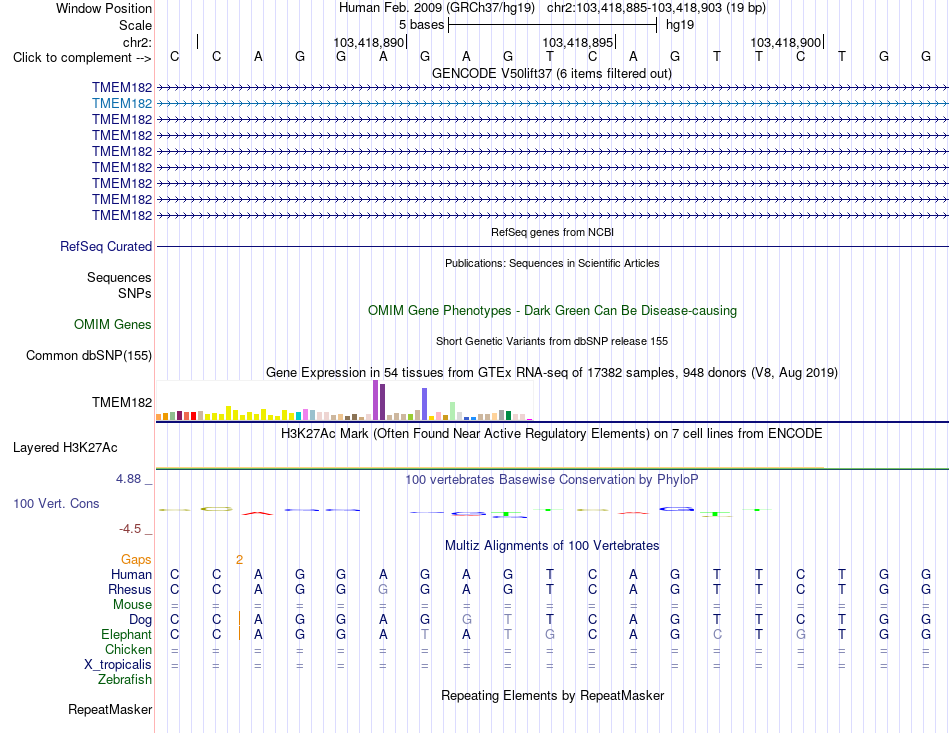Click the faded mismatch G in Rhesus row
This screenshot has width=950, height=733.
[383, 589]
